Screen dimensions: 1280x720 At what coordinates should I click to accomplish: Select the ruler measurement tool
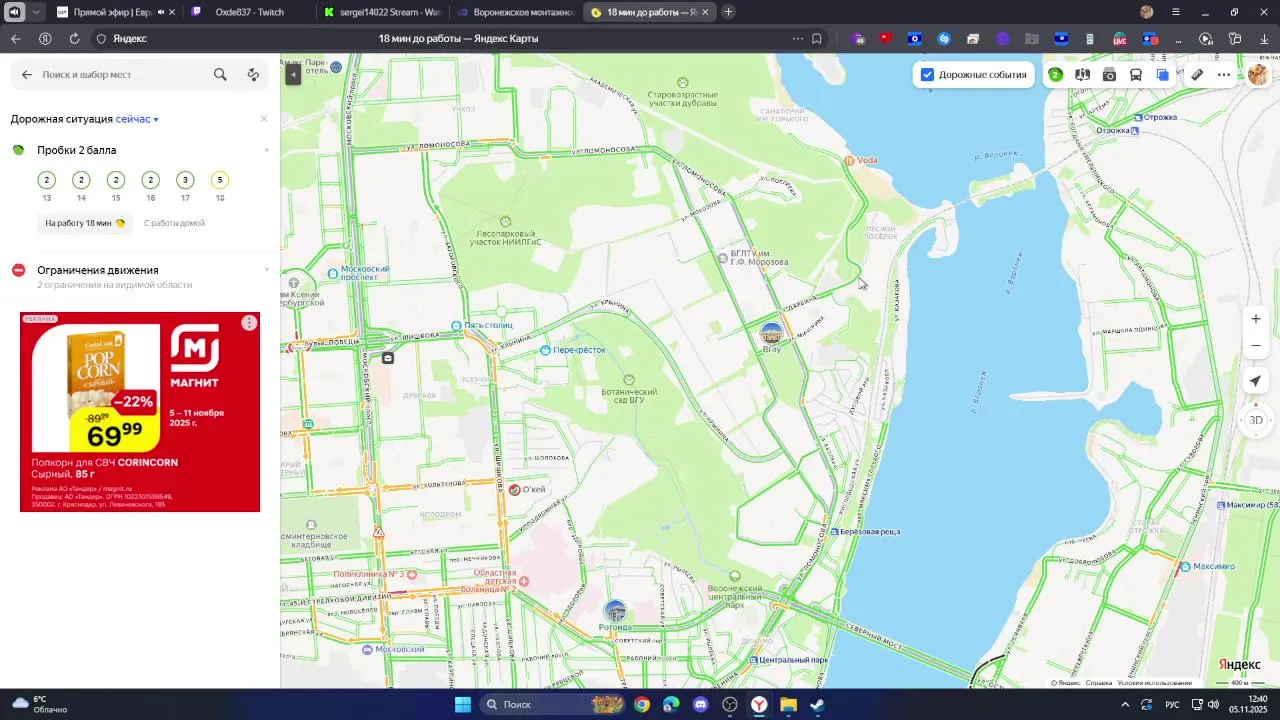(1197, 75)
